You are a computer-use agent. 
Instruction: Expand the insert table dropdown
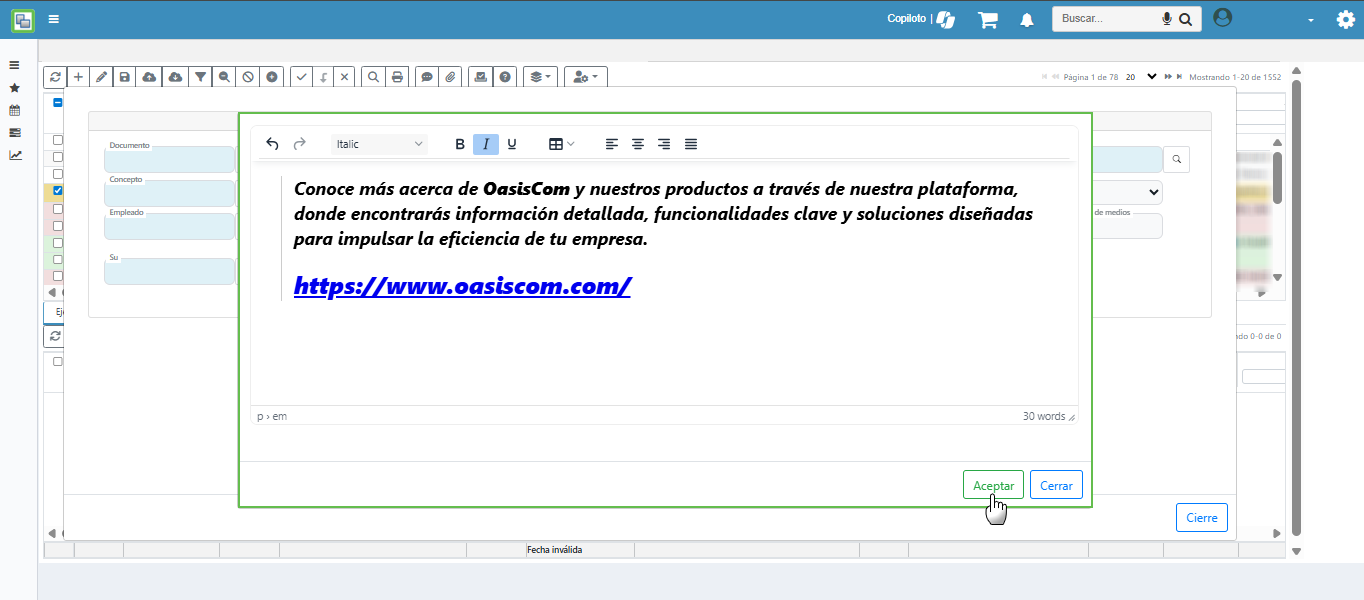562,144
